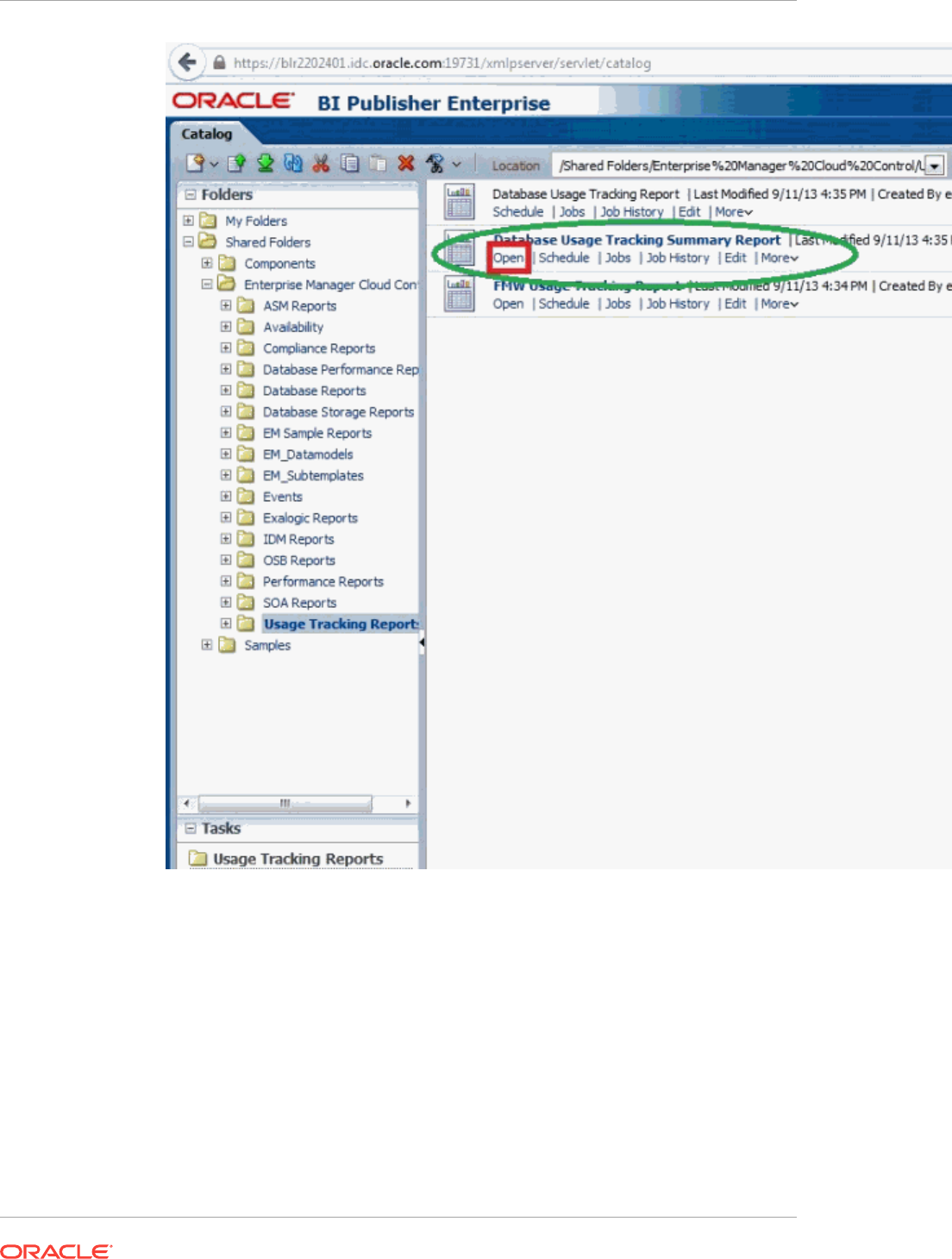Click the ASM Reports folder icon

coord(246,305)
